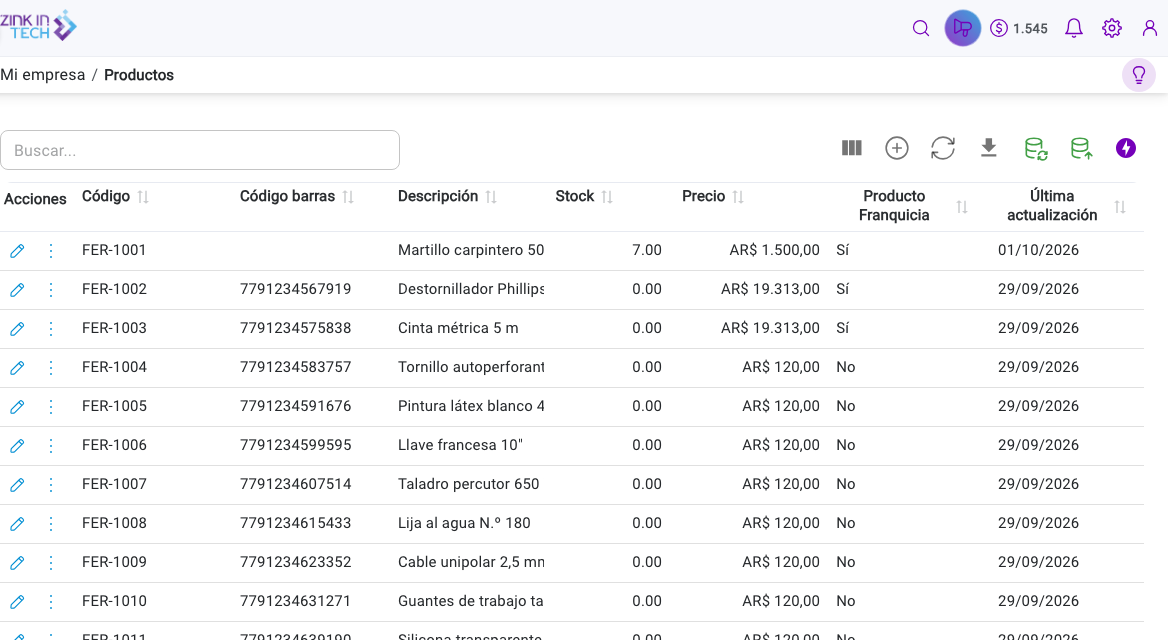Sort by Precio column
1168x640 pixels.
tap(738, 197)
